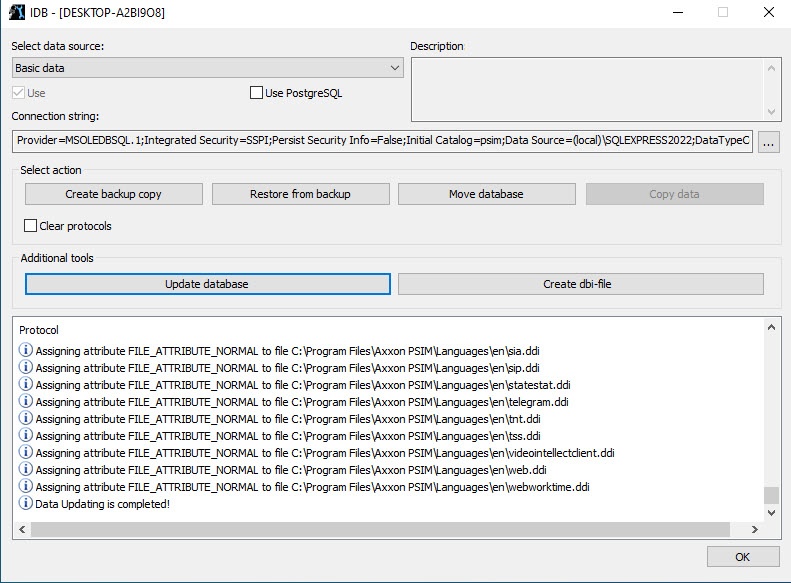The image size is (791, 583).
Task: Click the Create dbi-file button
Action: 580,284
